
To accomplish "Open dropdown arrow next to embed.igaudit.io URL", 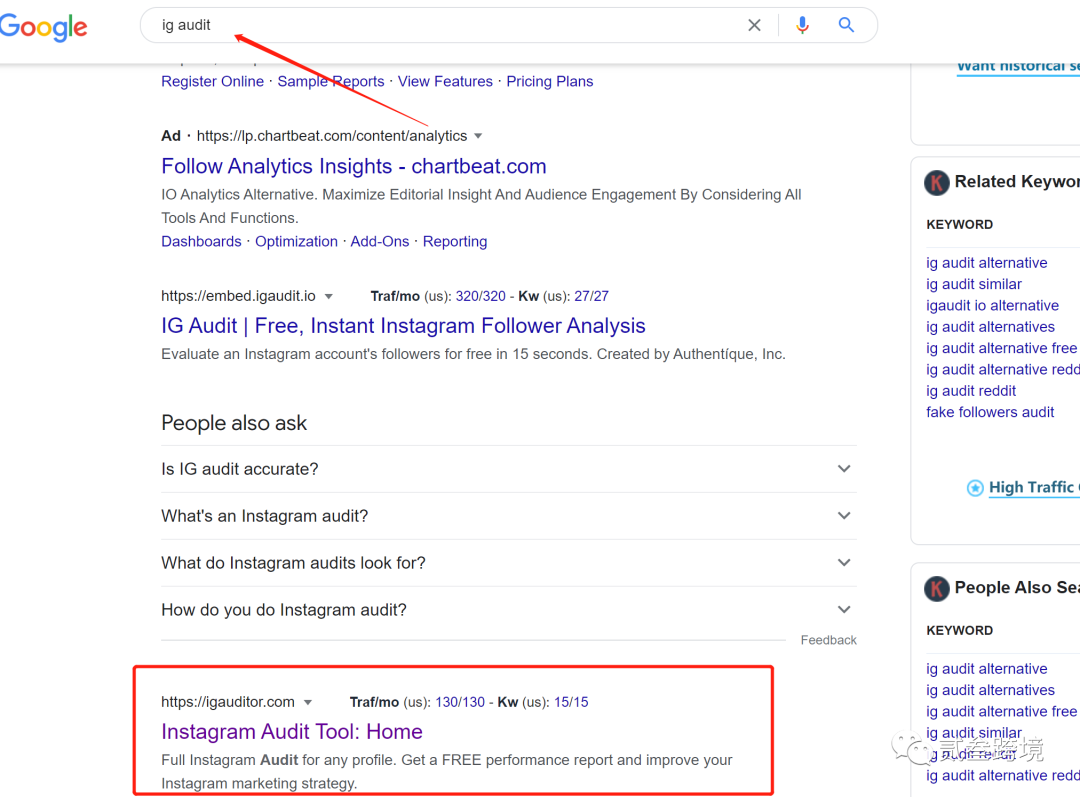I will click(329, 297).
